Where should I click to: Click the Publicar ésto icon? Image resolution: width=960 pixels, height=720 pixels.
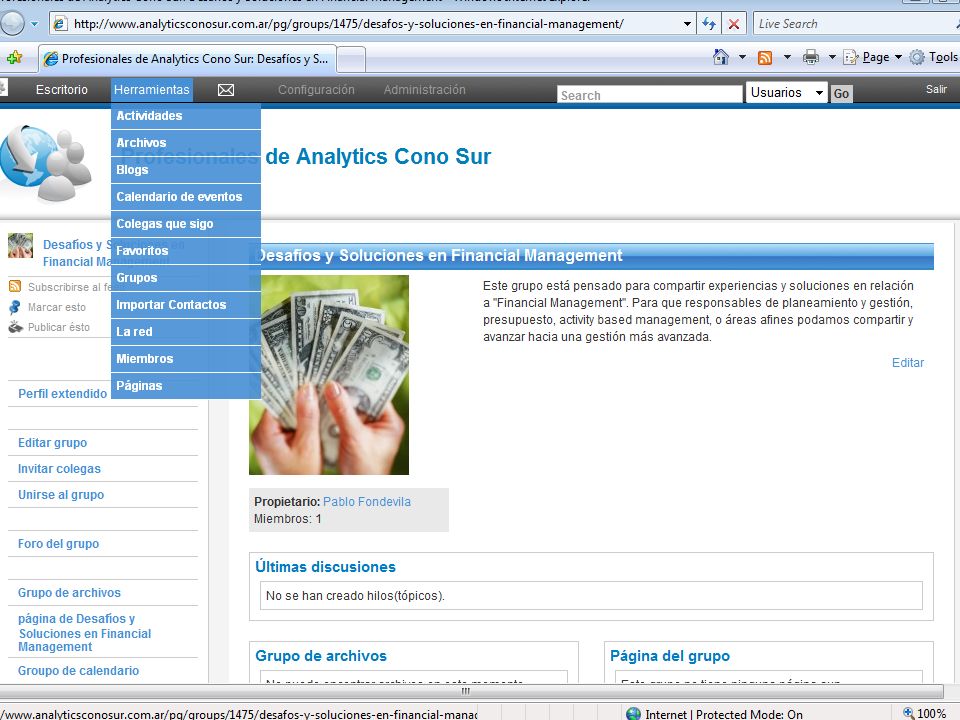coord(15,327)
